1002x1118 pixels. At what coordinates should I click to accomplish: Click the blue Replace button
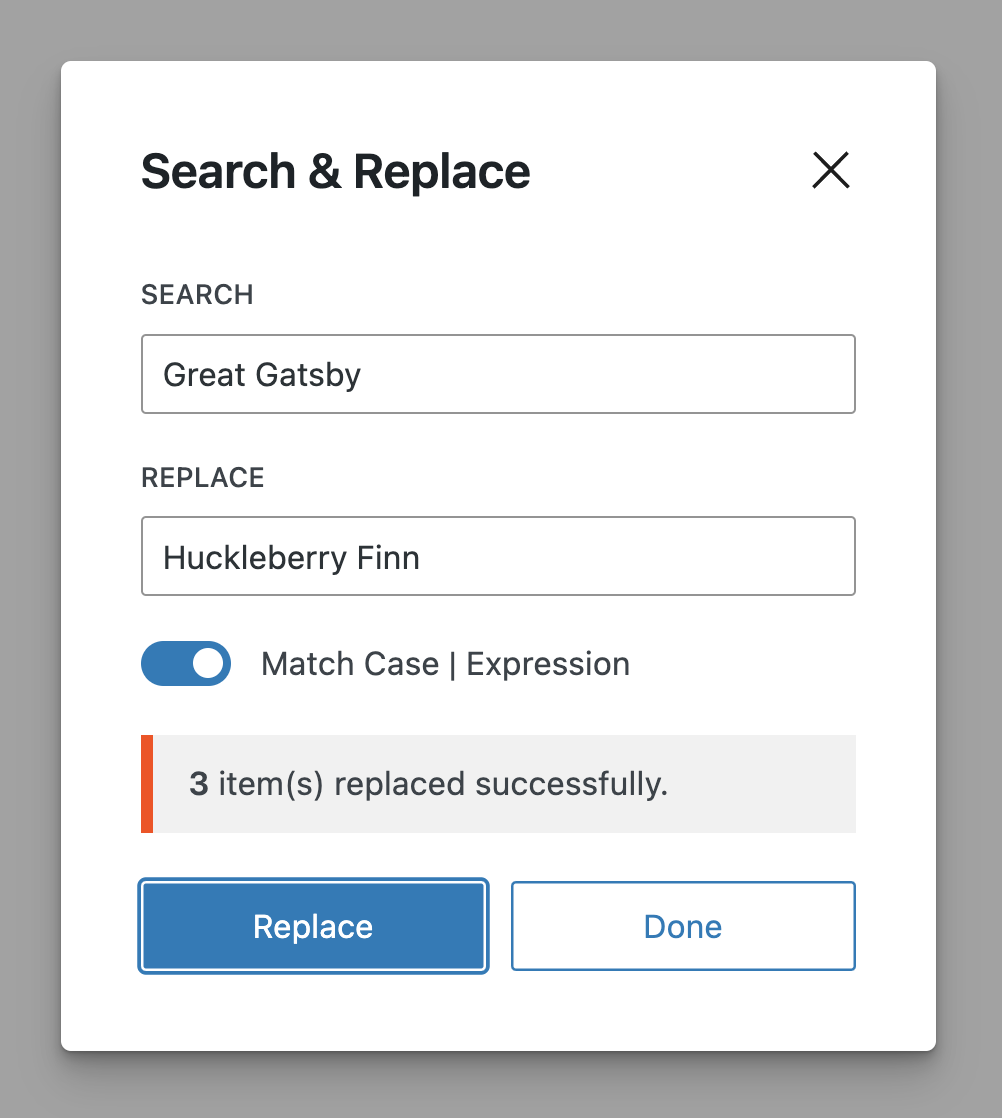tap(313, 926)
